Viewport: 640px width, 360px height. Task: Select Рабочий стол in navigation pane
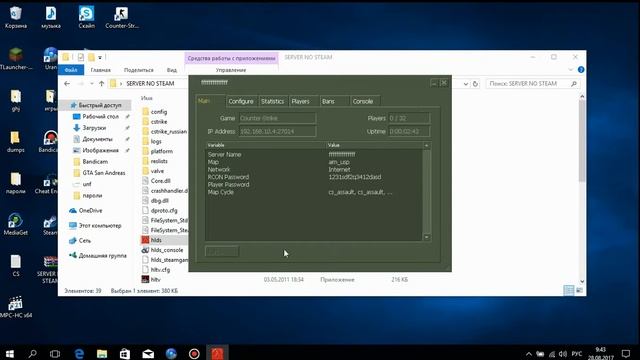tap(100, 116)
